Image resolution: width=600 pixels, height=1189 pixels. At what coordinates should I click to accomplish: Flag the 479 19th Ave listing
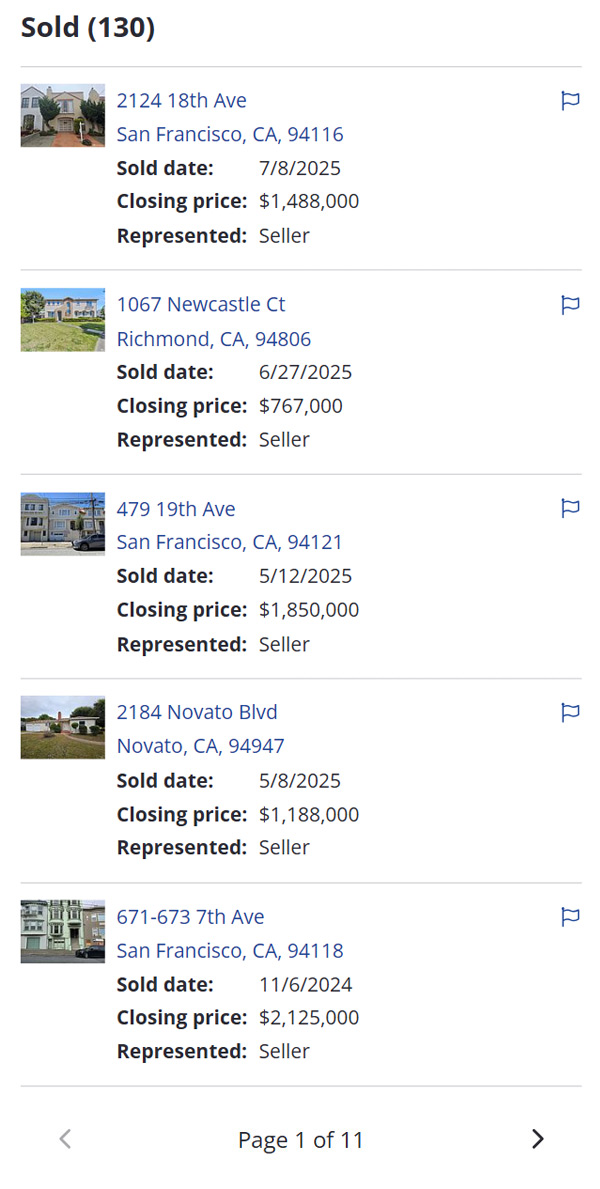(570, 508)
